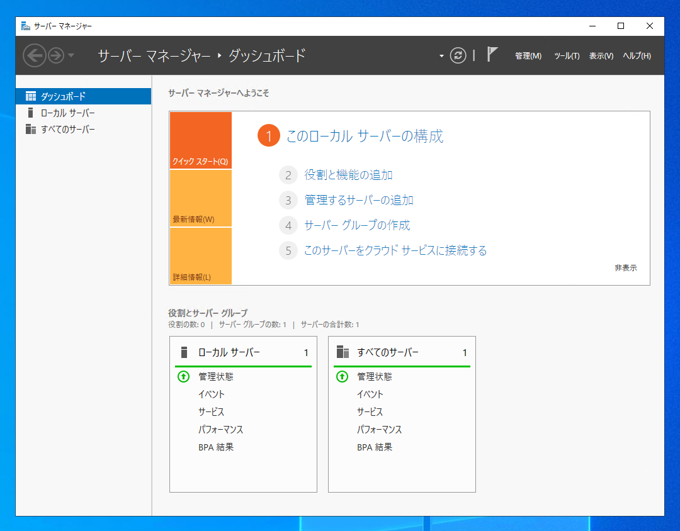Viewport: 680px width, 531px height.
Task: Click the local server icon in sidebar
Action: point(30,113)
